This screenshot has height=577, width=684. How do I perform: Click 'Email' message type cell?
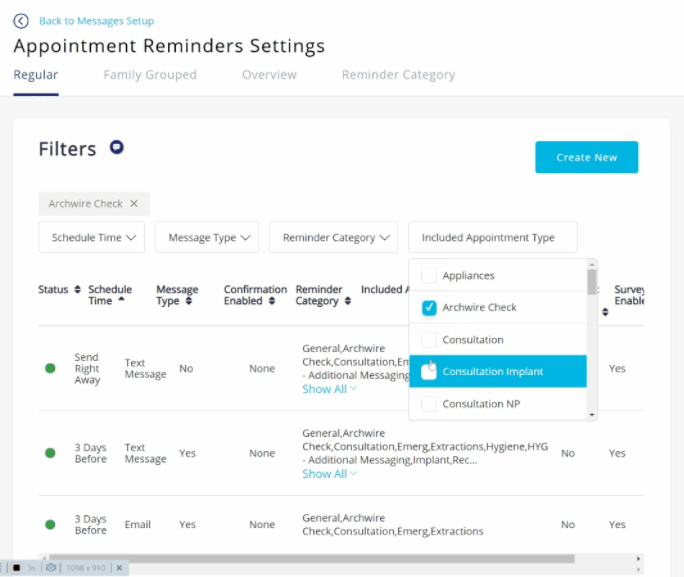(x=137, y=524)
